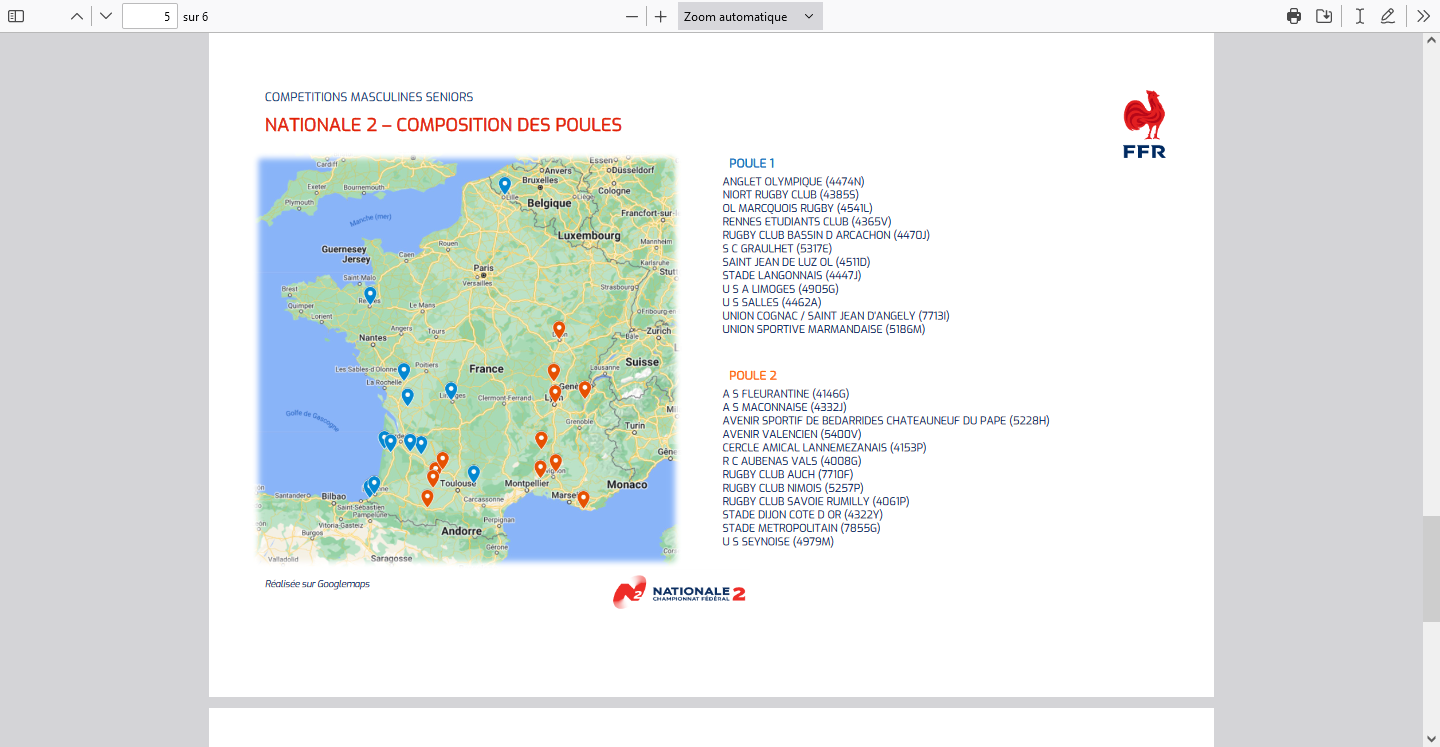The height and width of the screenshot is (747, 1440).
Task: Click the vertical scrollbar thumb
Action: click(1431, 569)
